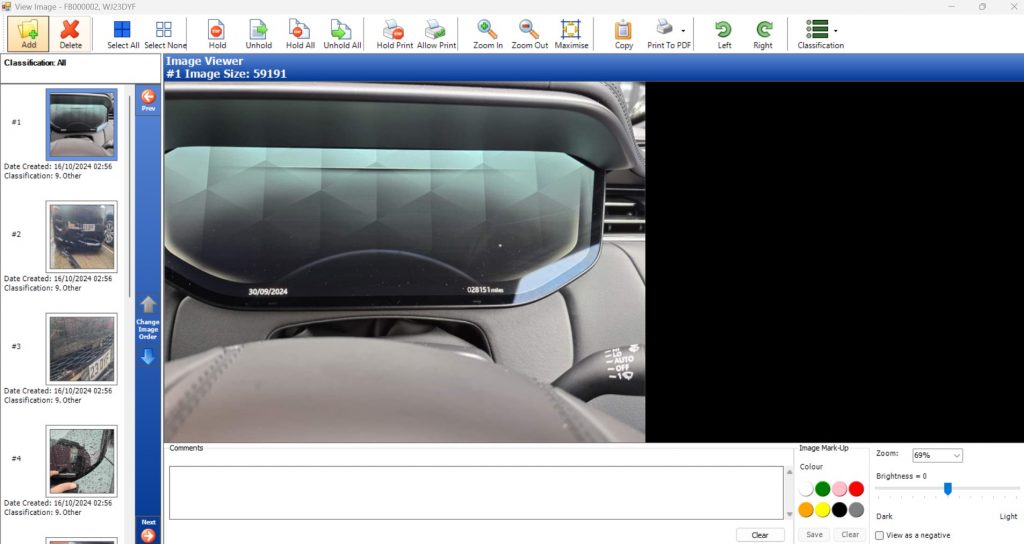Viewport: 1024px width, 544px height.
Task: Click the Comments box scroll-up arrow
Action: point(790,471)
